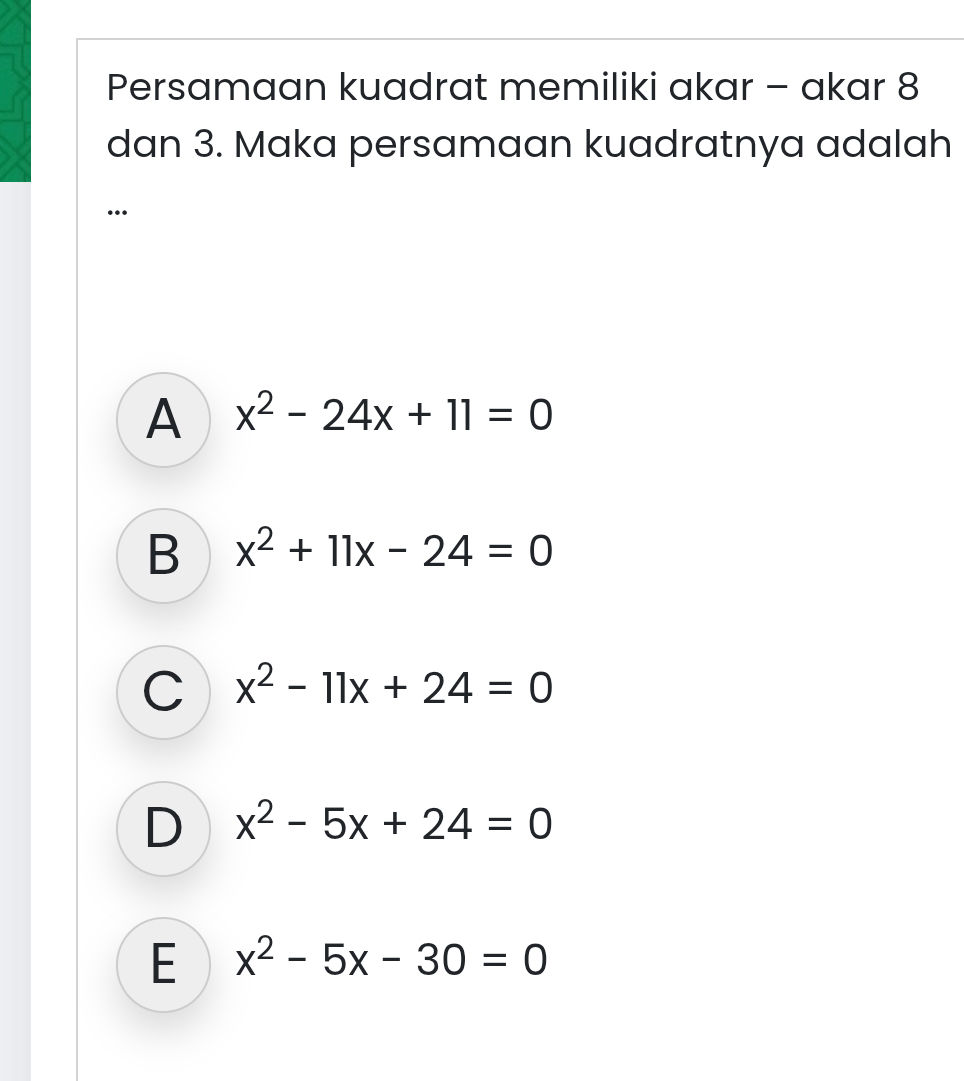Image resolution: width=964 pixels, height=1081 pixels.
Task: Click the circled B badge icon
Action: [x=164, y=557]
